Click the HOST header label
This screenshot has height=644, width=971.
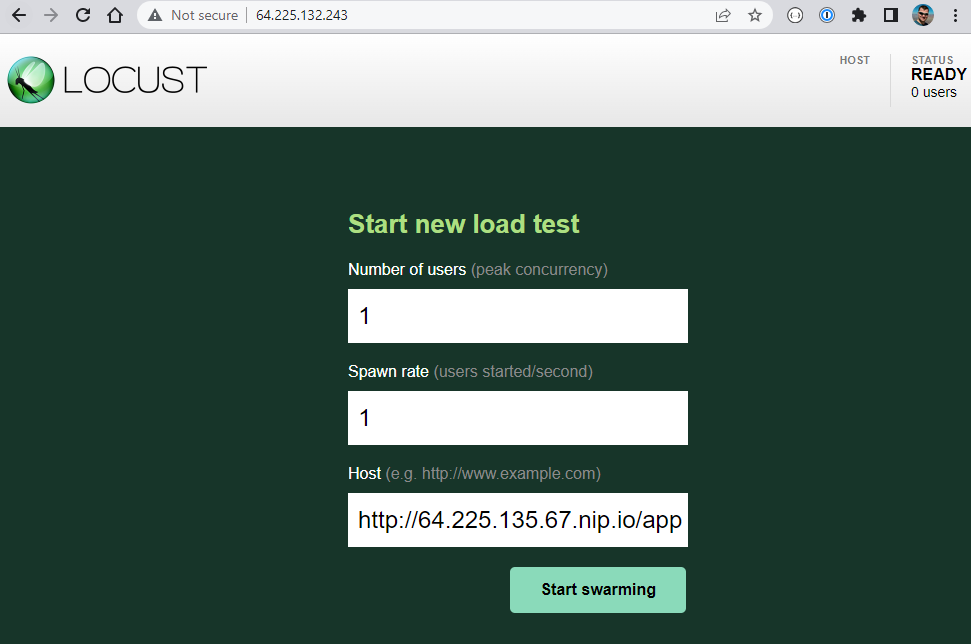(x=855, y=60)
